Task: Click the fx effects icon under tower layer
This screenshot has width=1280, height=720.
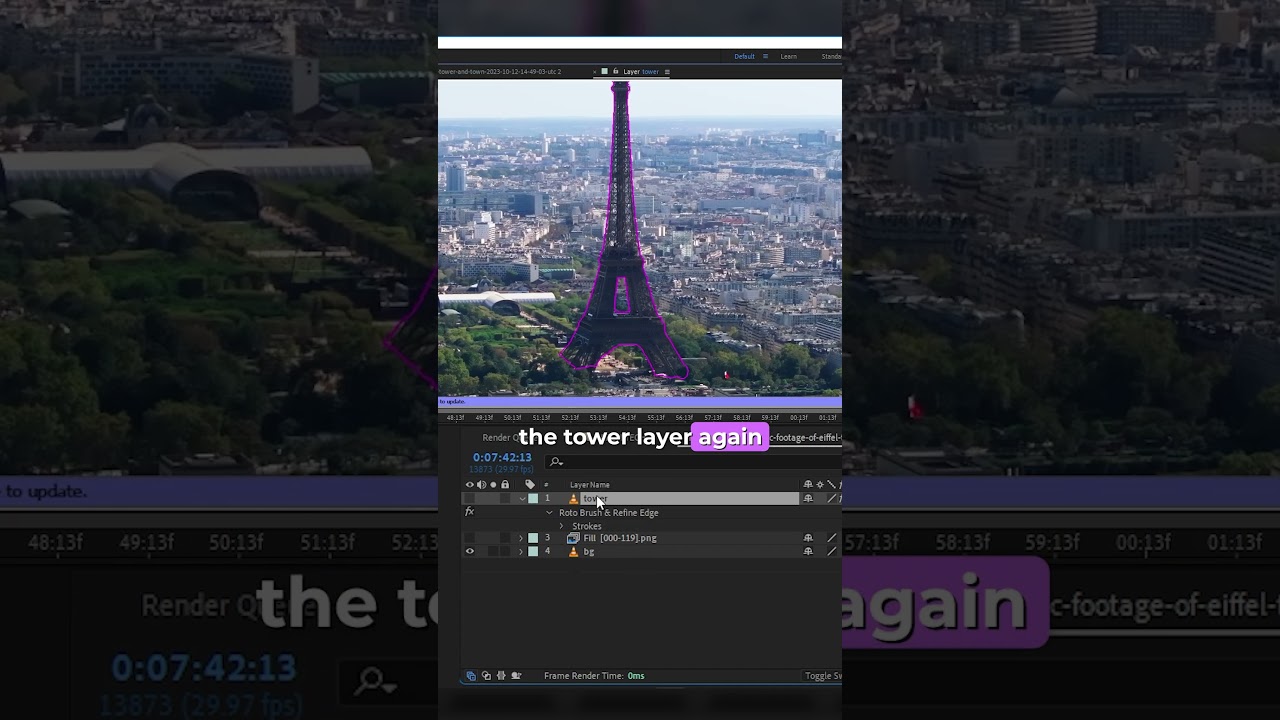Action: click(469, 512)
